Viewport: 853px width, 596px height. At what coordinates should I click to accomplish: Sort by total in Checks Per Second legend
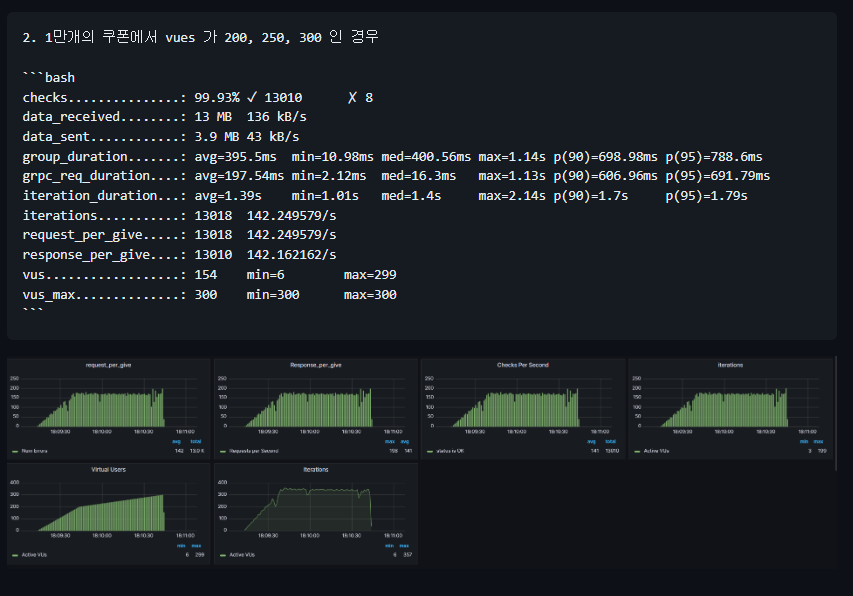pyautogui.click(x=610, y=442)
